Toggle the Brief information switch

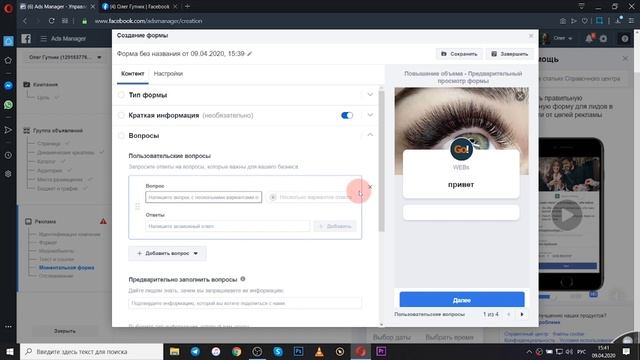347,116
